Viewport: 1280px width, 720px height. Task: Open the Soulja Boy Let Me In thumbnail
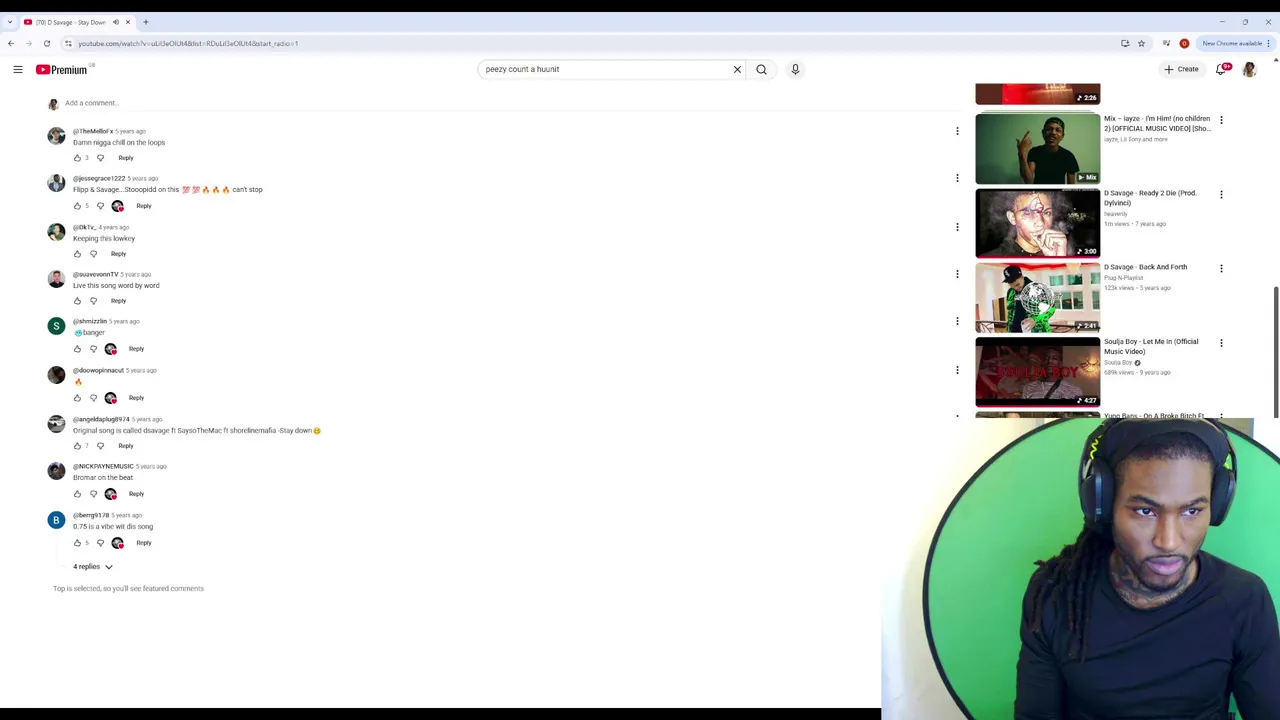[1038, 371]
